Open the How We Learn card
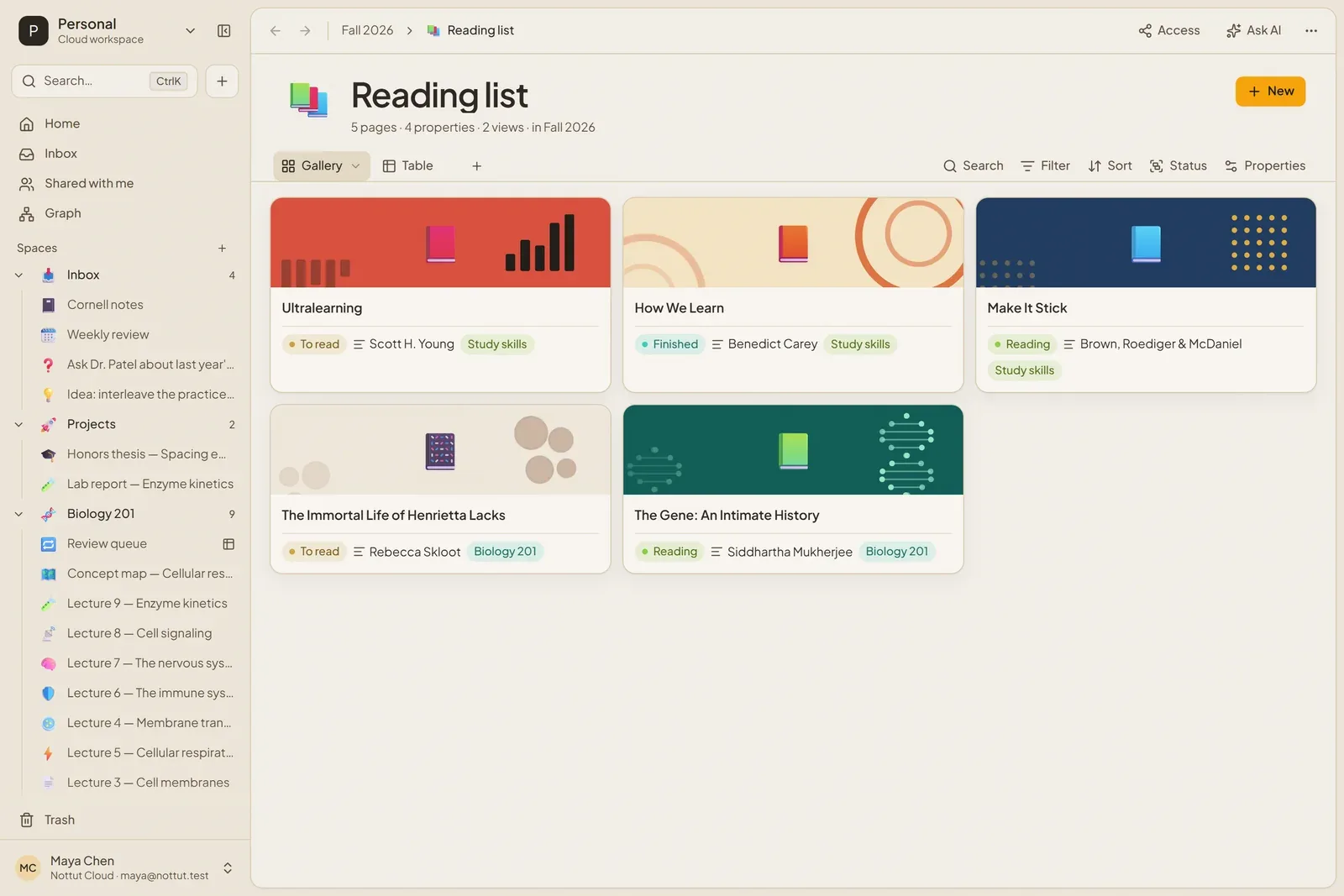The image size is (1344, 896). (793, 295)
